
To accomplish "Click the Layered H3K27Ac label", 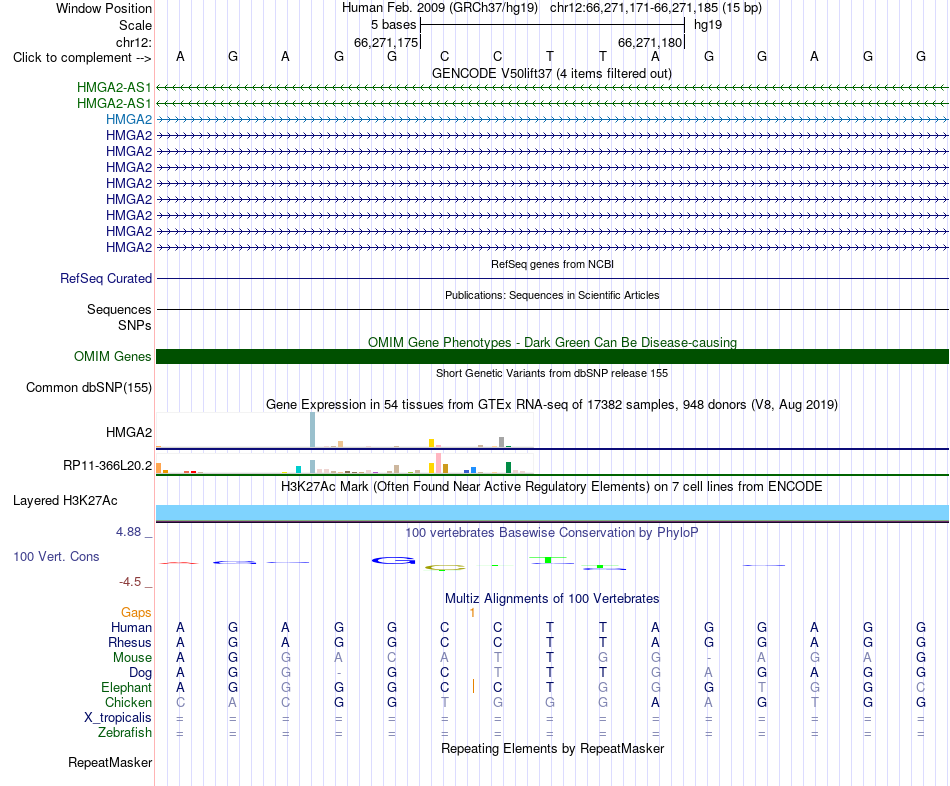I will click(65, 501).
